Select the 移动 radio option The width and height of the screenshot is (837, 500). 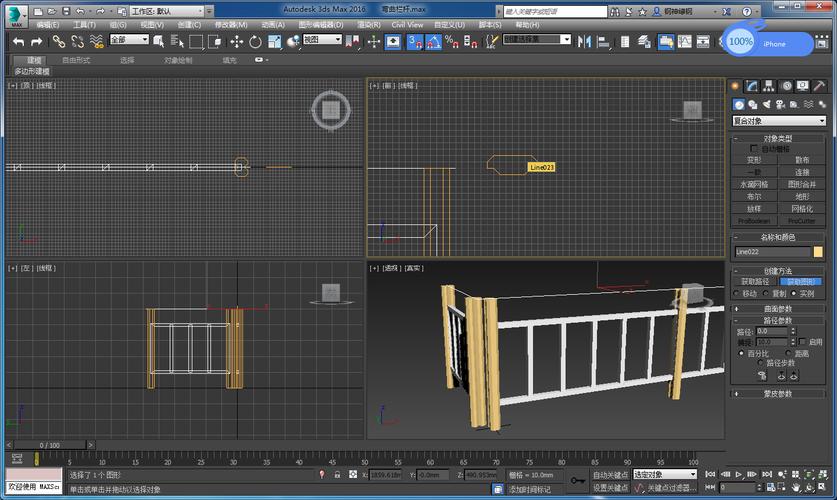pyautogui.click(x=738, y=294)
